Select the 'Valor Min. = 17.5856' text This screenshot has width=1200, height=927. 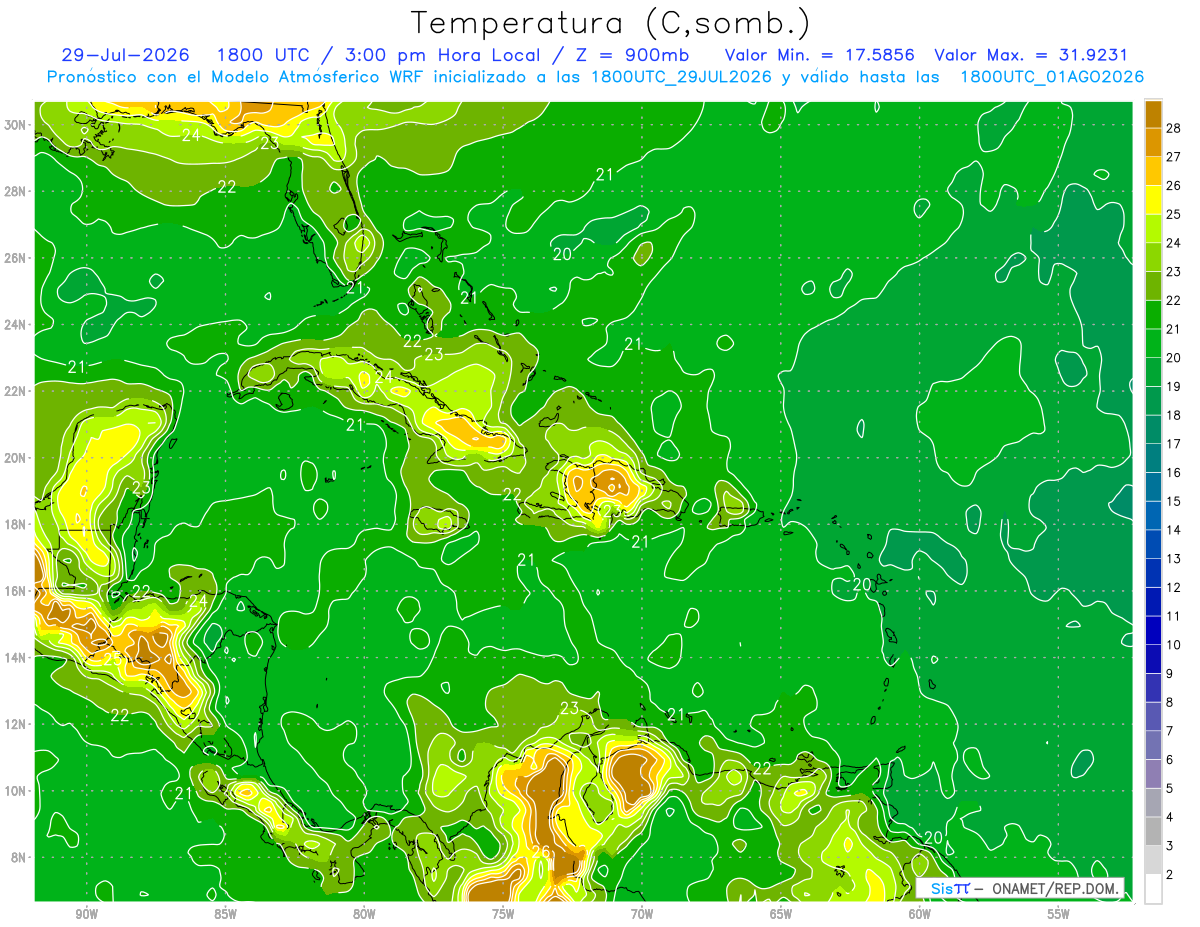click(x=820, y=55)
